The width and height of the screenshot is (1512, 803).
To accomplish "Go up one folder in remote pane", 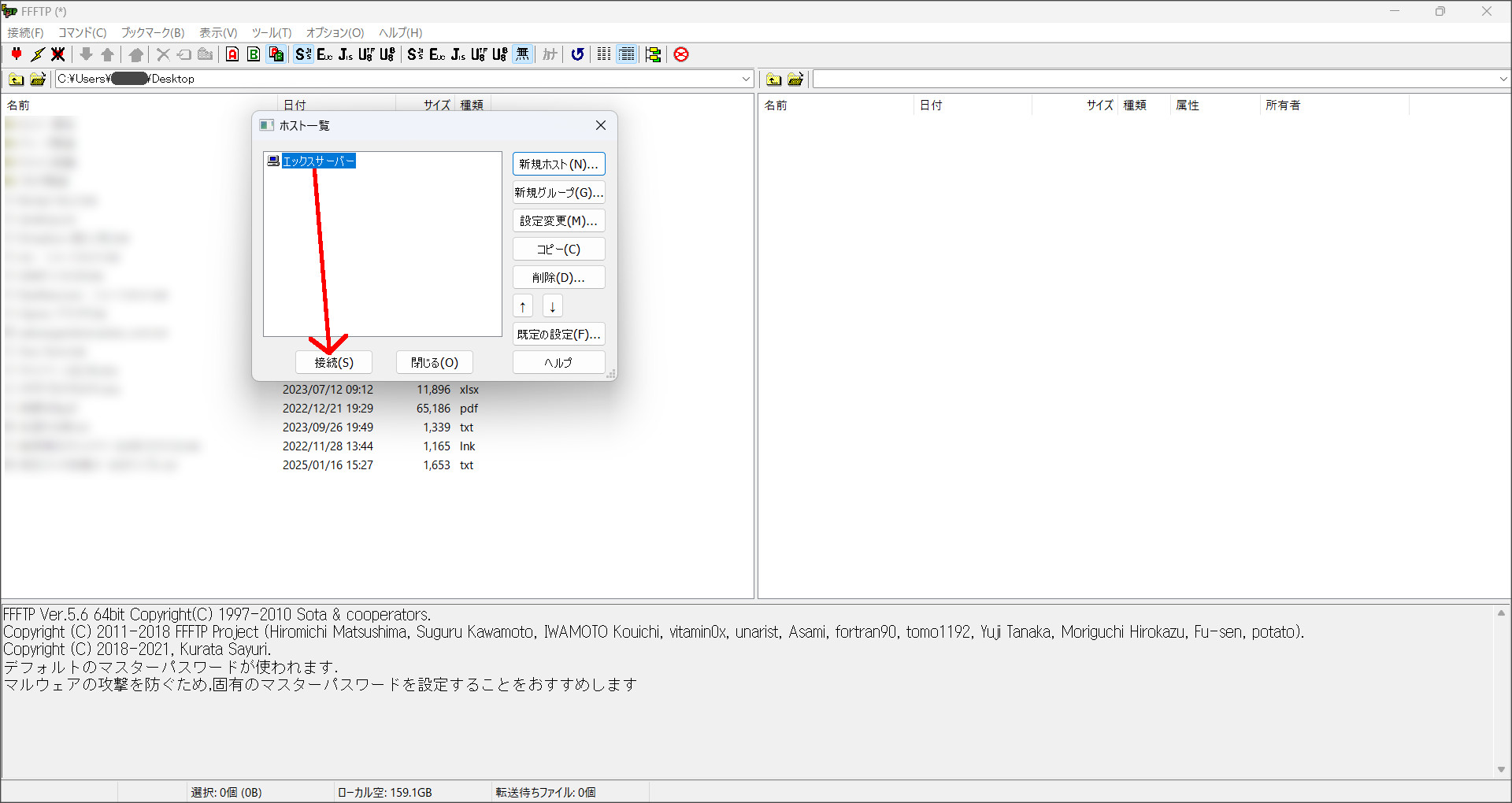I will [x=774, y=79].
